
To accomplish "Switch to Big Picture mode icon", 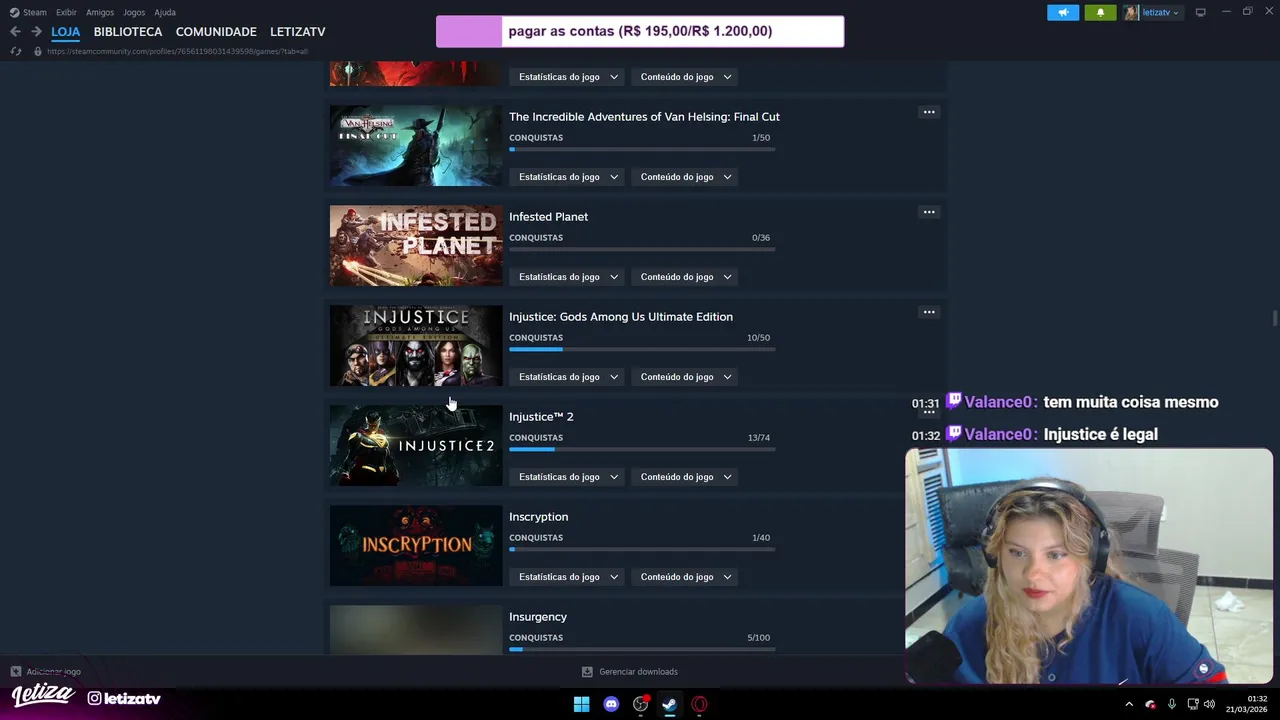I will [1200, 12].
